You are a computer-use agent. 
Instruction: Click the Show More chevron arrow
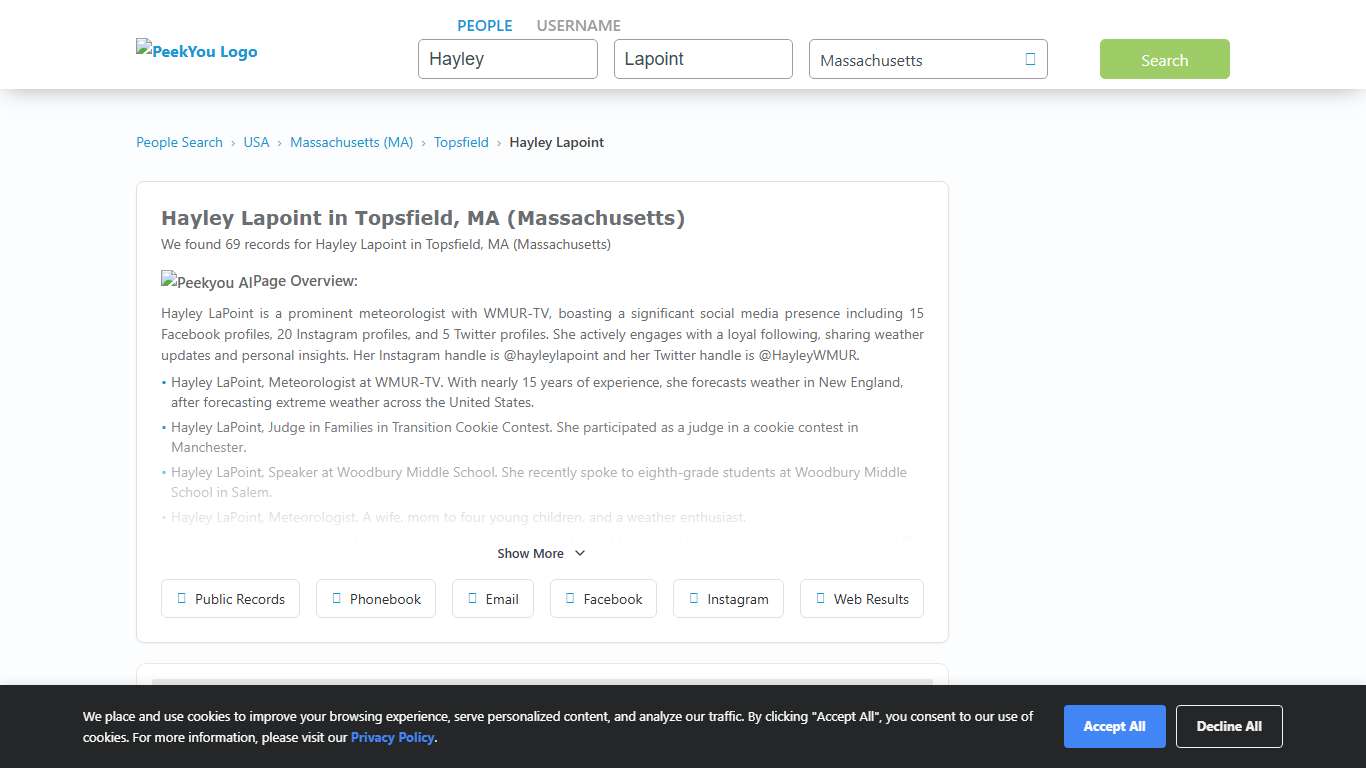pyautogui.click(x=580, y=553)
